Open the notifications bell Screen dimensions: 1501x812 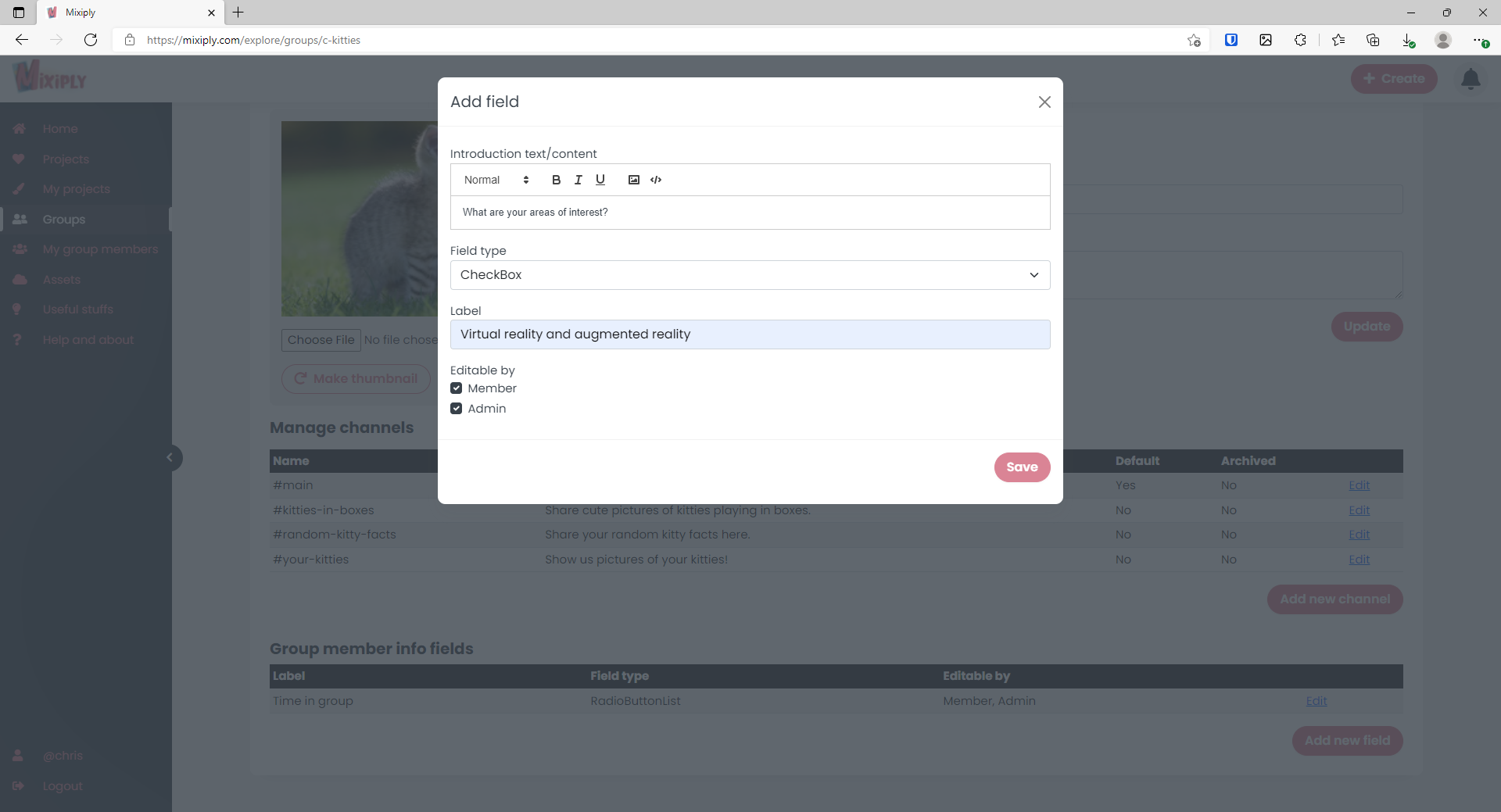point(1471,79)
